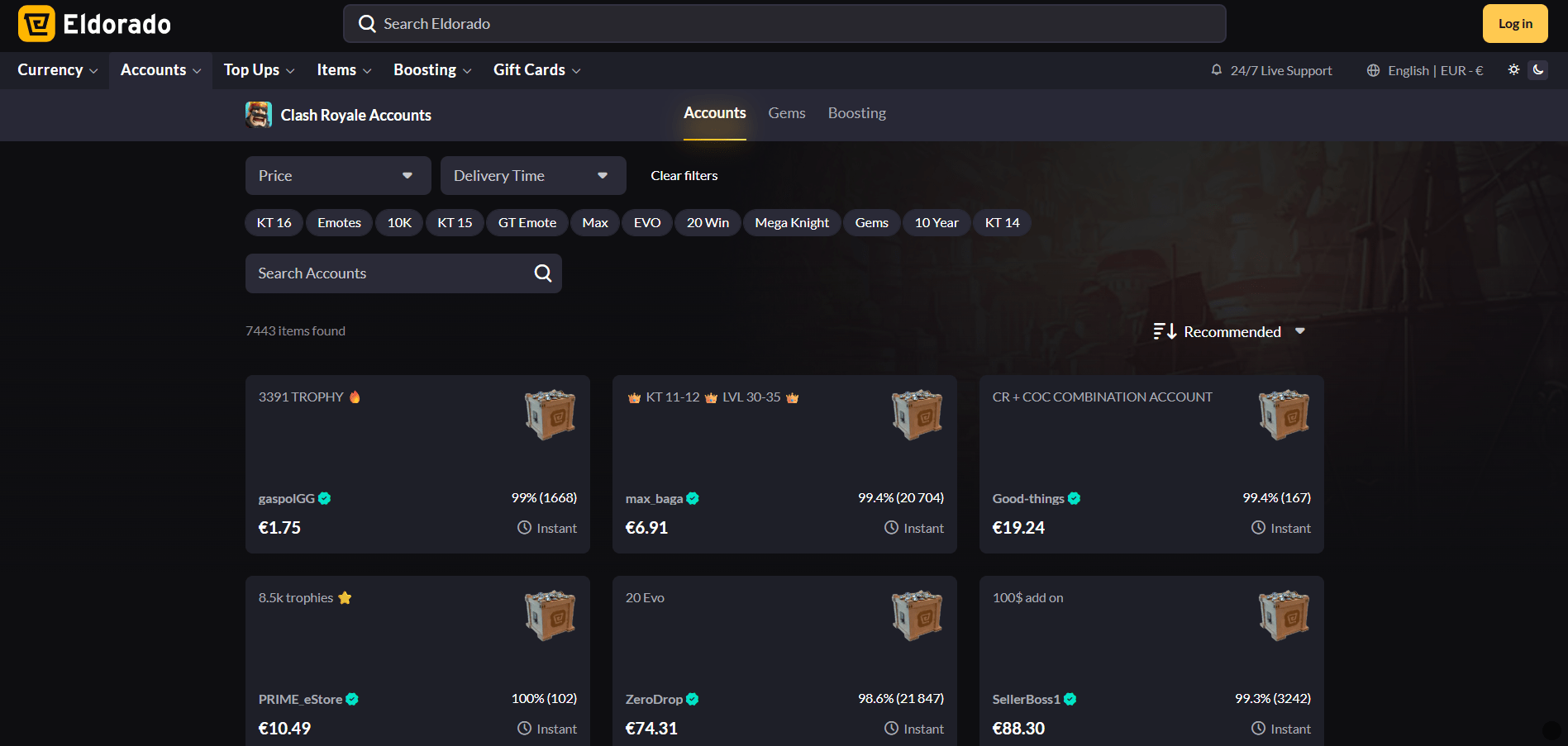
Task: Focus the Search Eldorado input field
Action: click(784, 24)
